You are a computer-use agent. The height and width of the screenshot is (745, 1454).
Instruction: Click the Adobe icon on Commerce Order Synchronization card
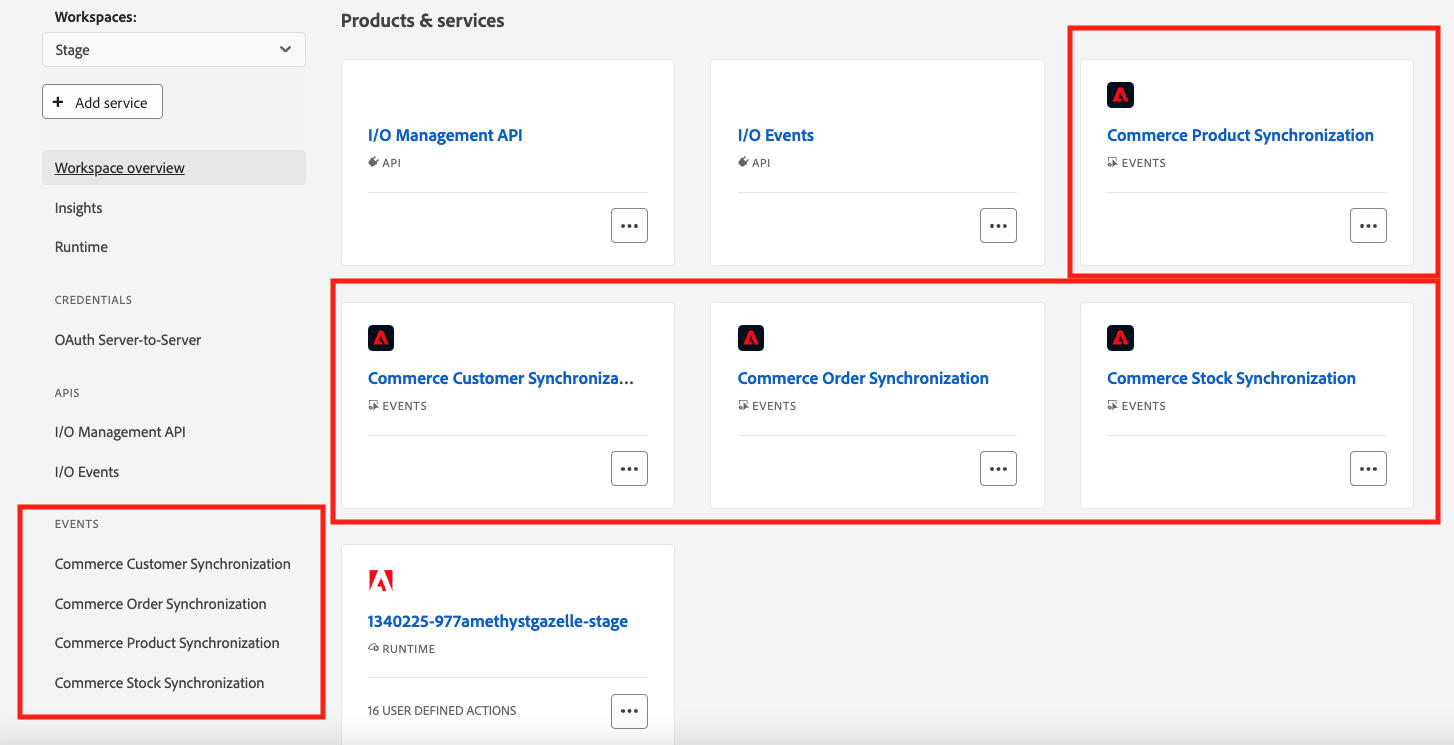(751, 338)
